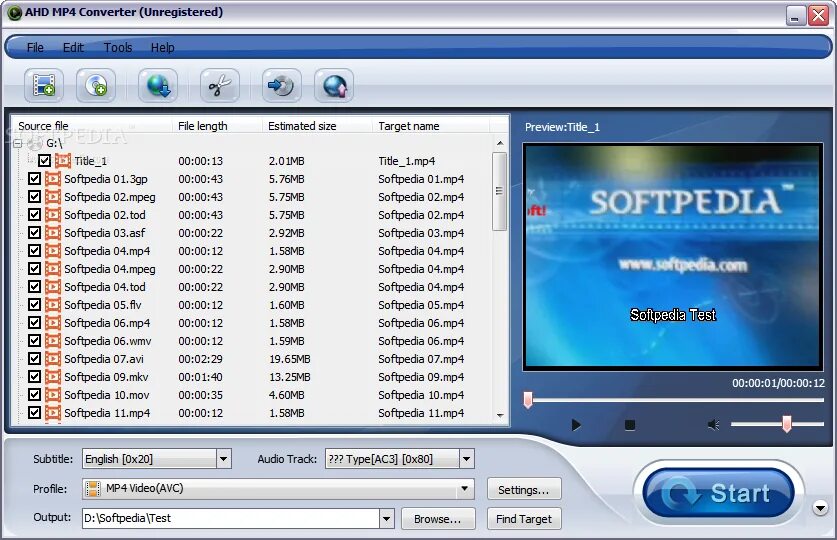Click the globe download toolbar icon

tap(158, 85)
